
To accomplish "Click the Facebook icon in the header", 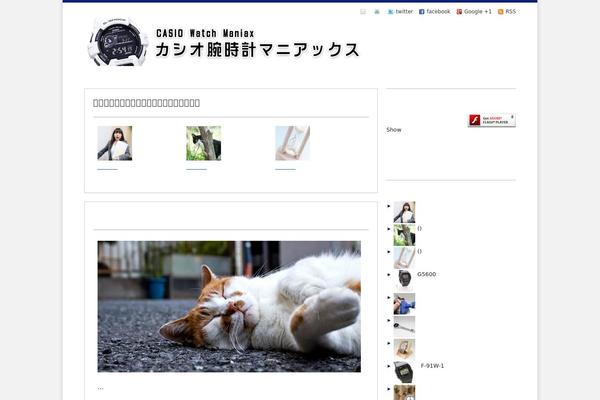I will point(421,12).
